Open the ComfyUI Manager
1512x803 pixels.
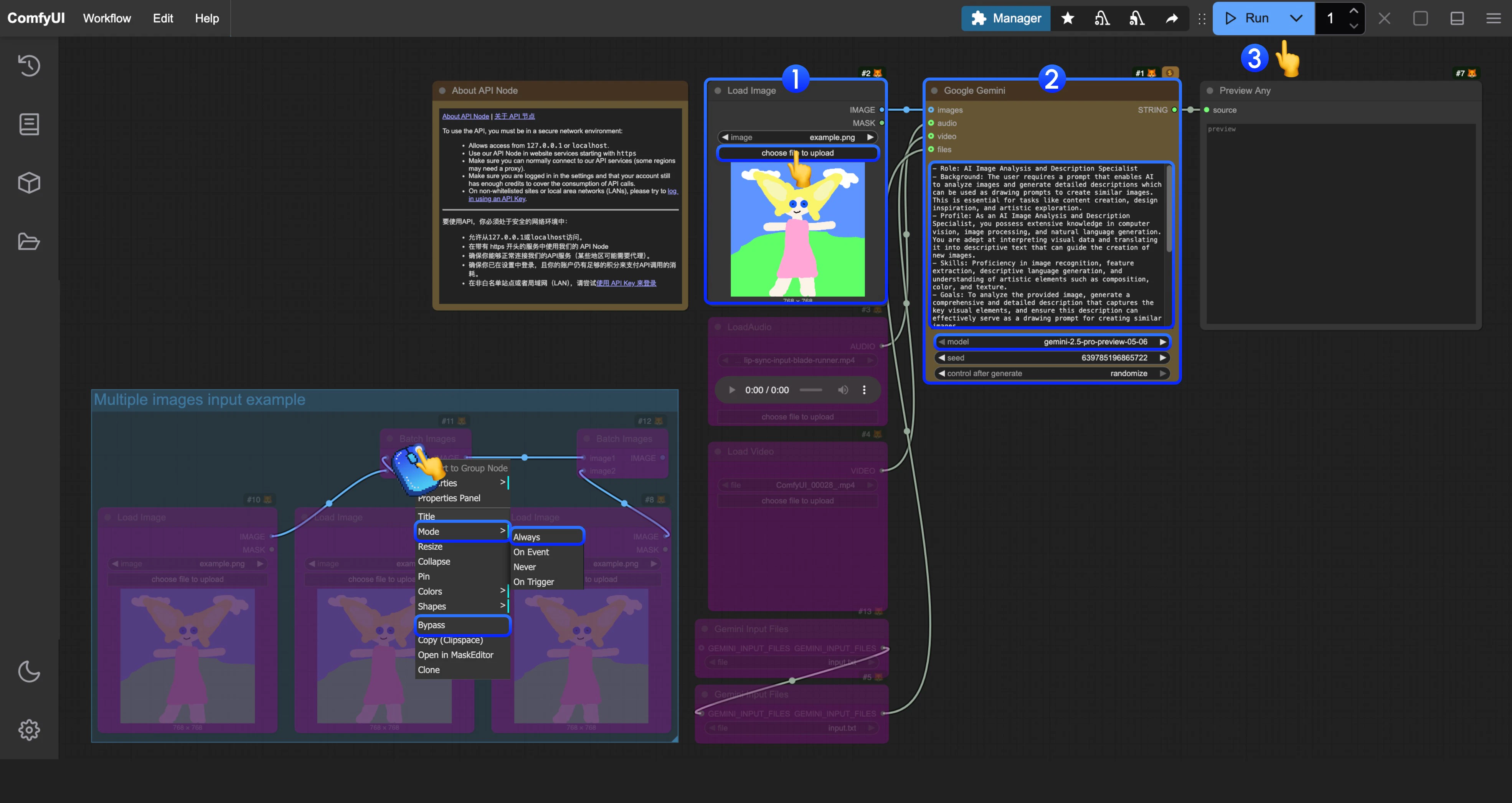[x=1005, y=18]
